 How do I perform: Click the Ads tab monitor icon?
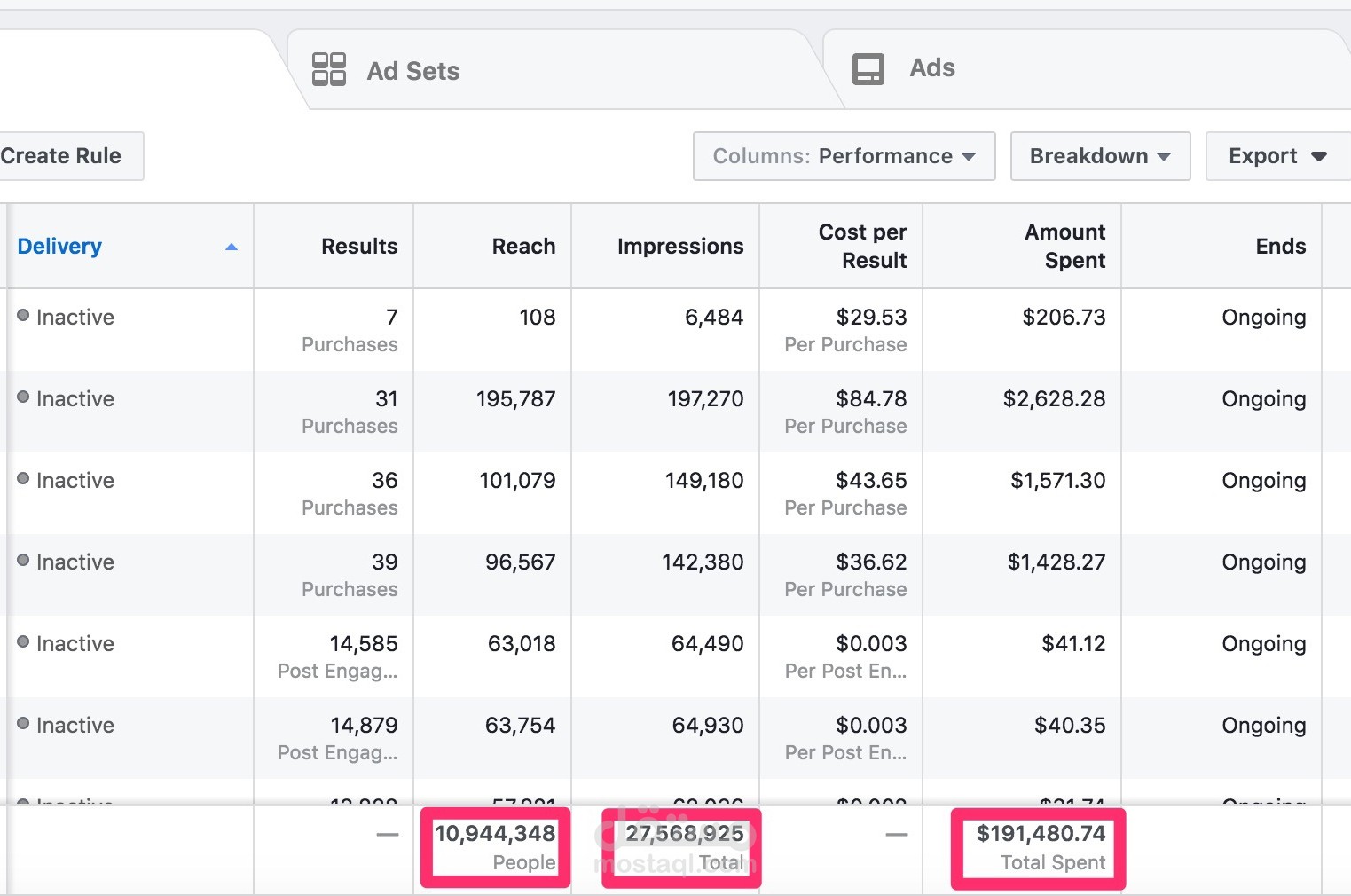click(x=868, y=68)
